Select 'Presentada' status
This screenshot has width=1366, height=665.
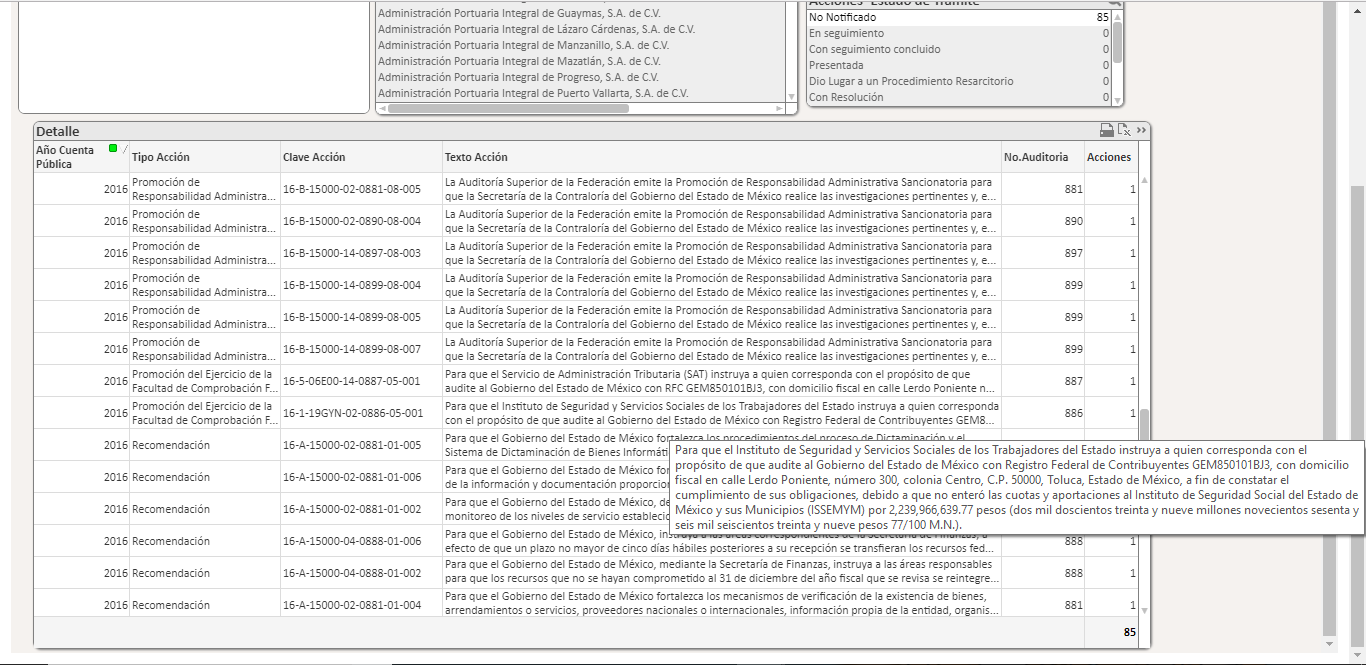[959, 65]
